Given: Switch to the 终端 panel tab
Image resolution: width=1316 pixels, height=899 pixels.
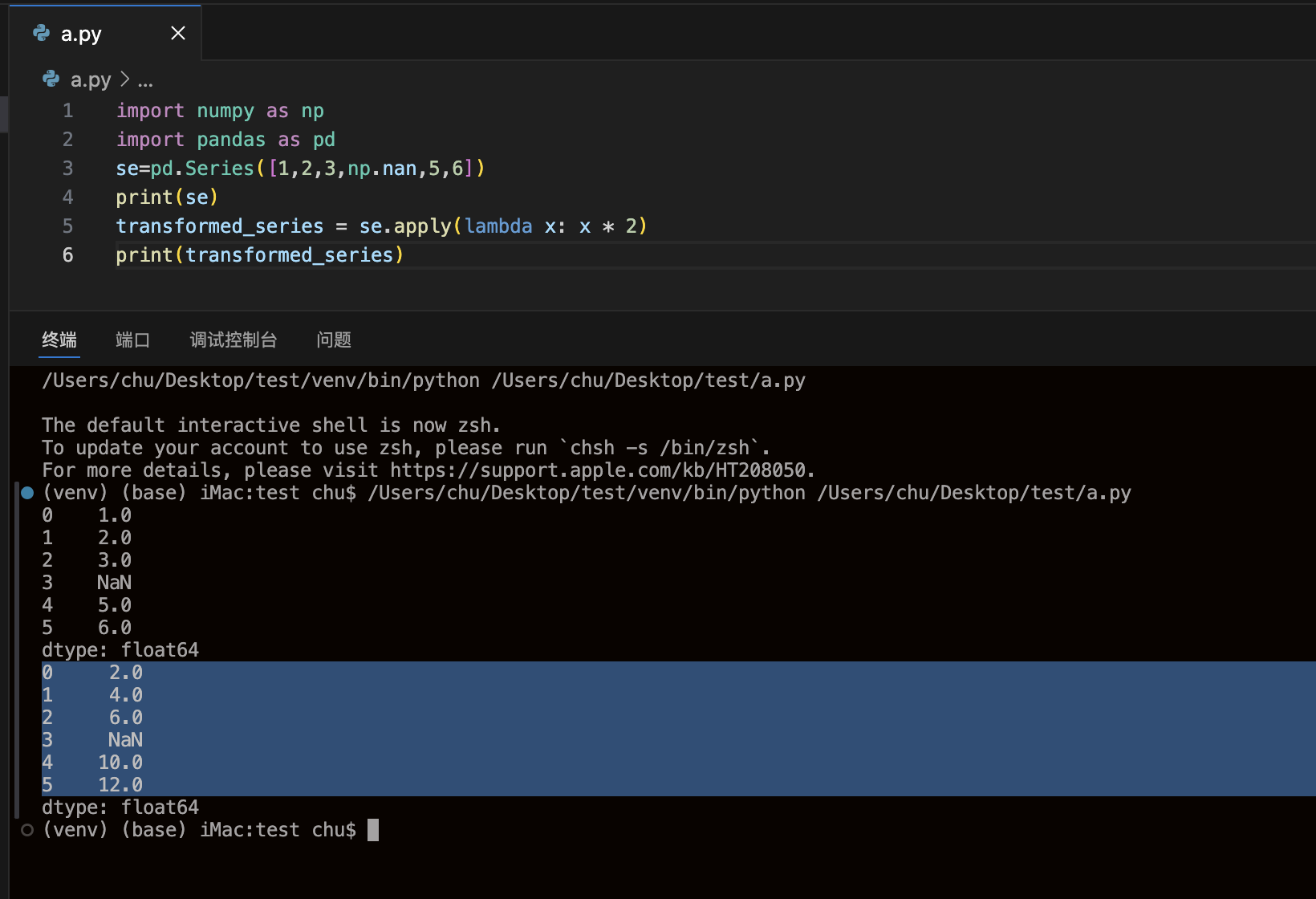Looking at the screenshot, I should tap(59, 340).
